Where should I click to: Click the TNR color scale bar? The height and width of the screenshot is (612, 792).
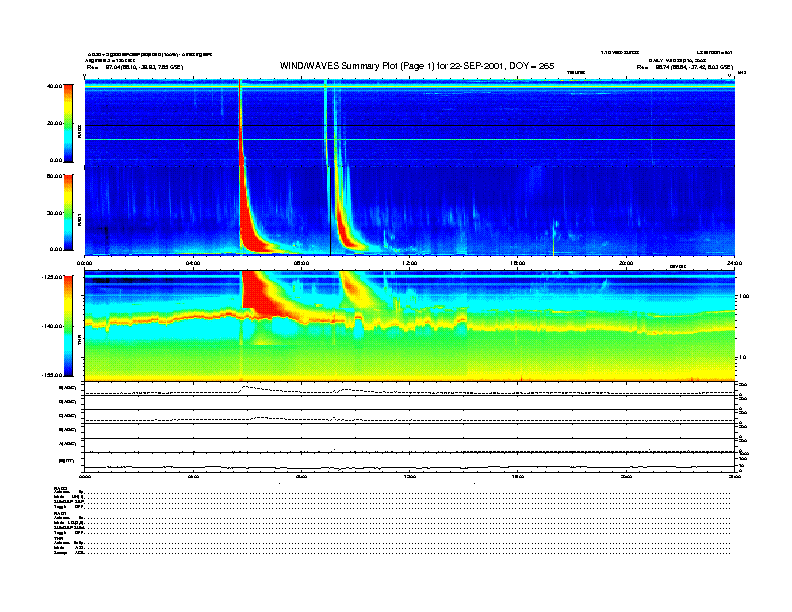(x=68, y=326)
